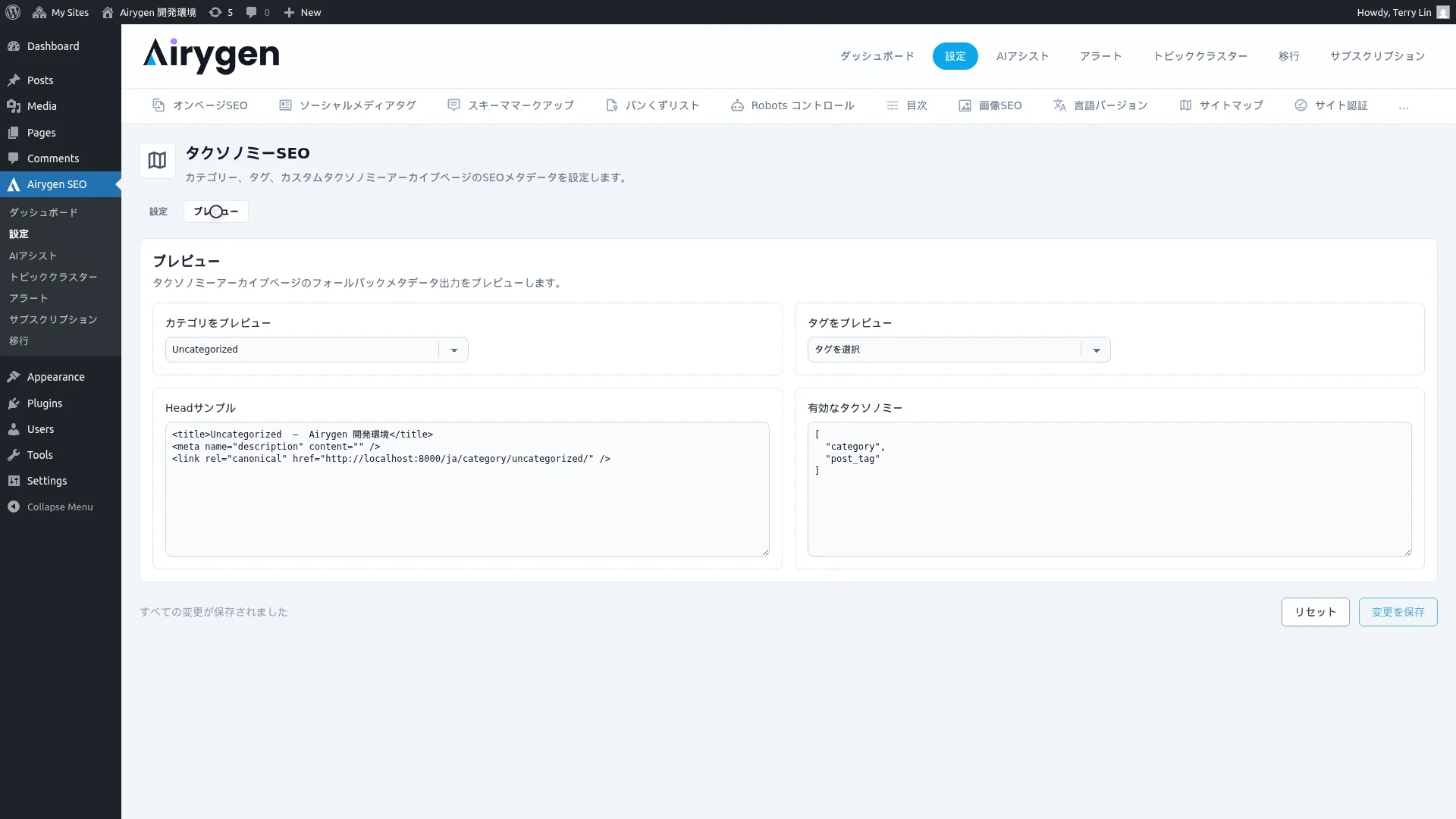Click Howdy, Terry Lin account menu
This screenshot has height=819, width=1456.
[1403, 12]
